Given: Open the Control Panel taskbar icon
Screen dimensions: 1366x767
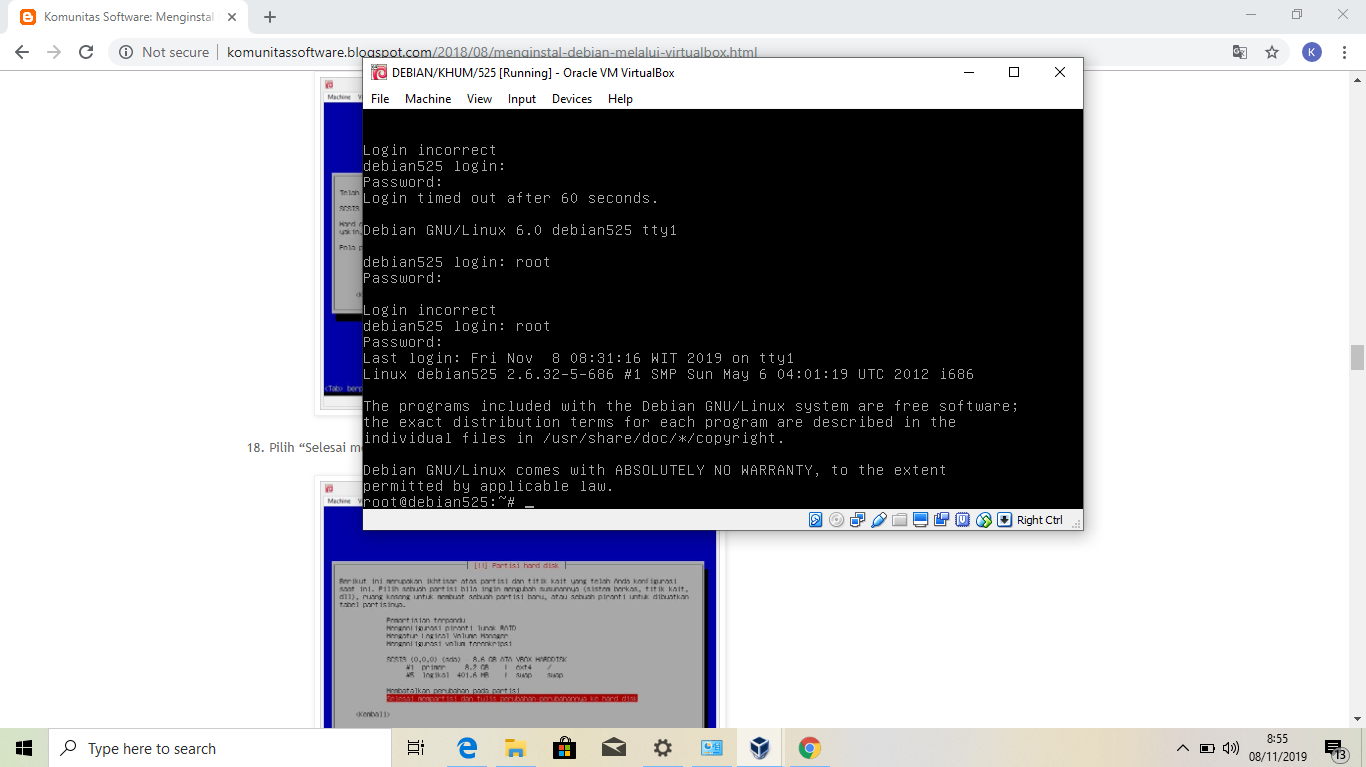Looking at the screenshot, I should pyautogui.click(x=711, y=748).
